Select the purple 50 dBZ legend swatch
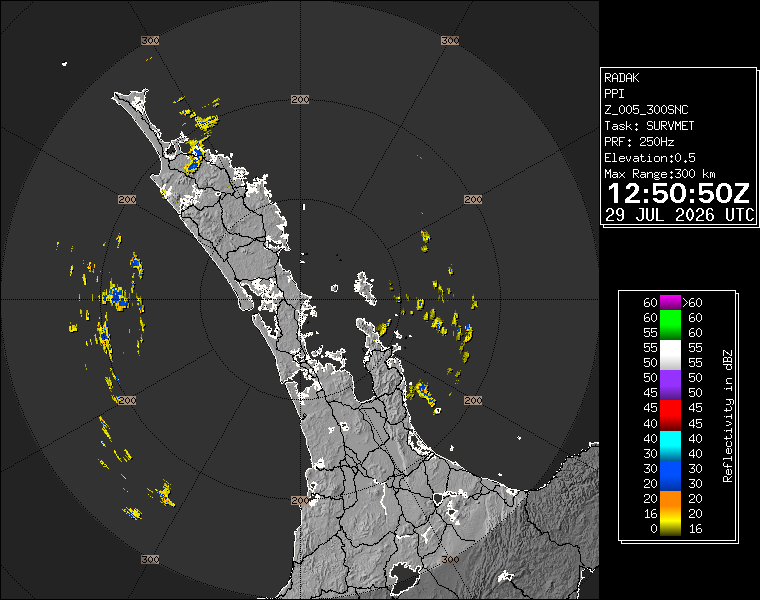 click(670, 385)
